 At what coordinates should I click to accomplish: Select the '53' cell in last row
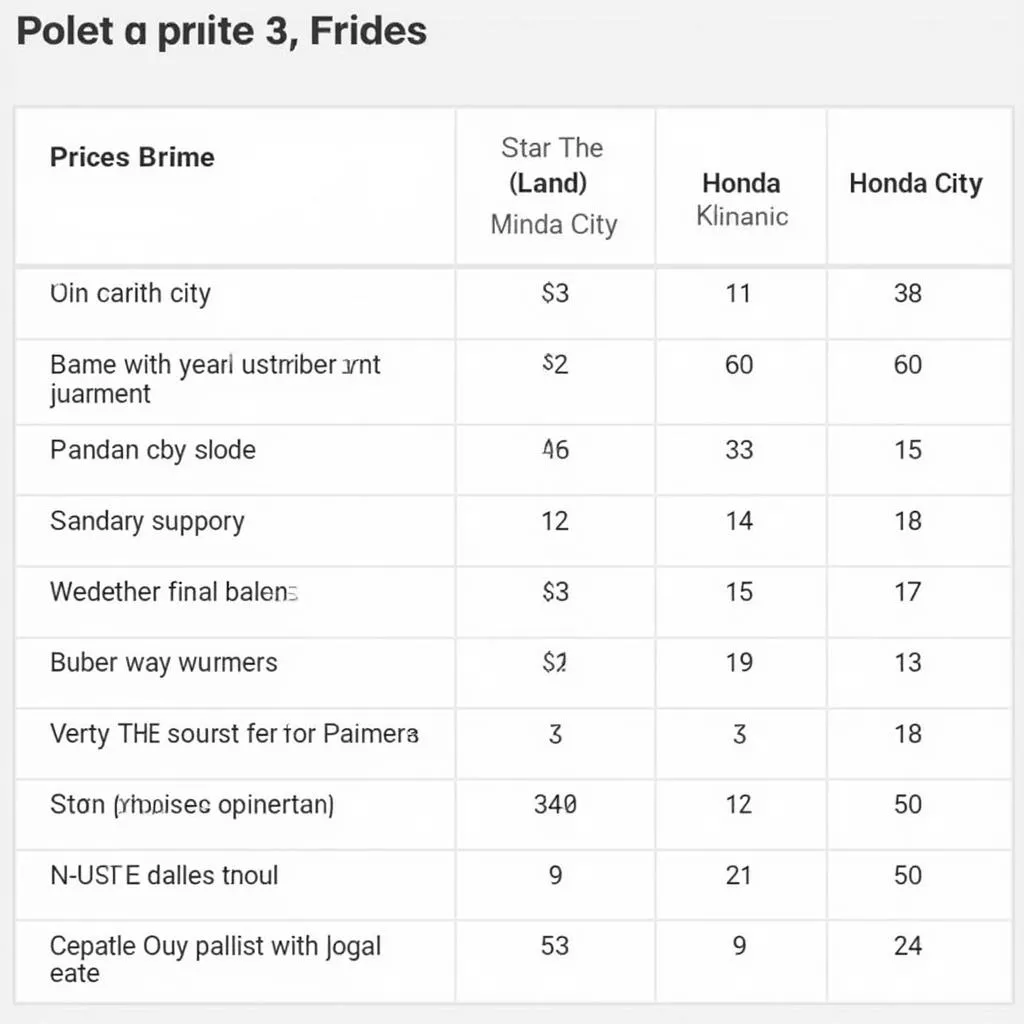click(555, 946)
